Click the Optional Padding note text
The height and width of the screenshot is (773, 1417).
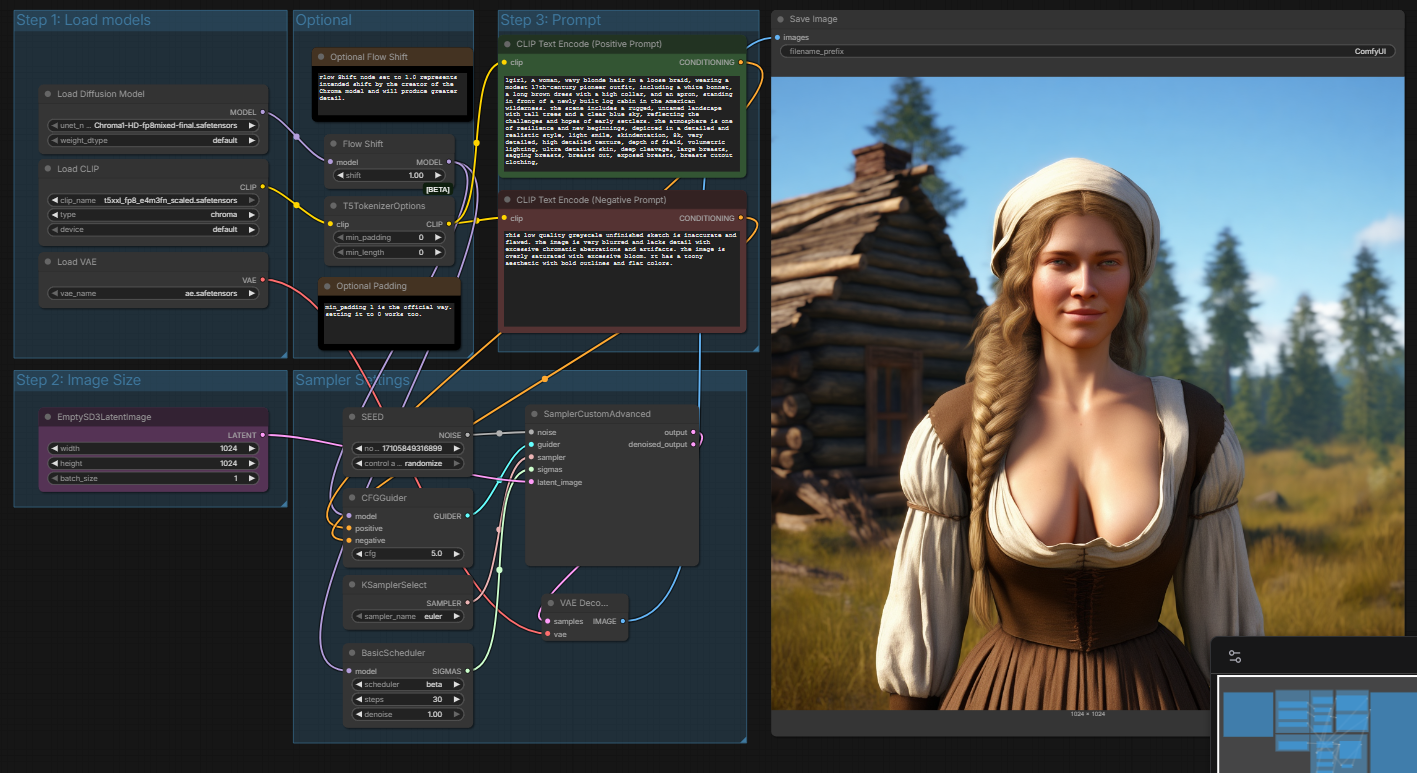[x=388, y=322]
